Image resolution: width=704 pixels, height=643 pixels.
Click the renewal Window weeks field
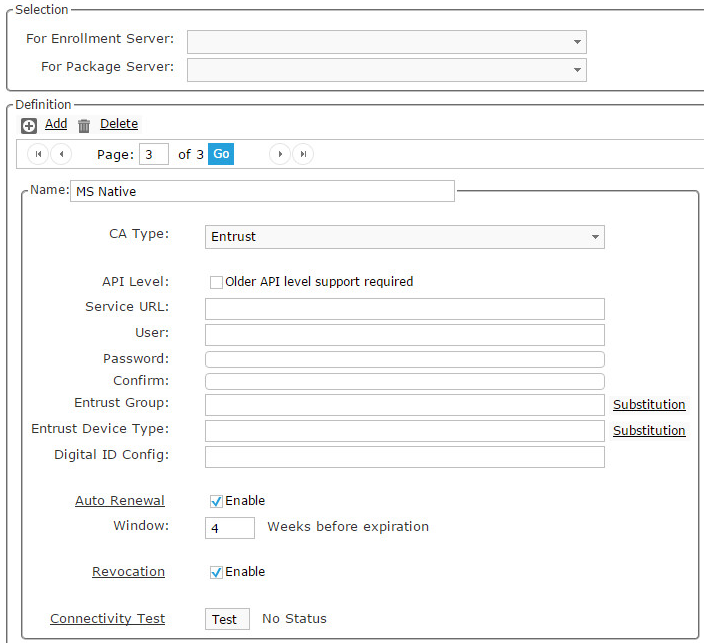[x=230, y=528]
